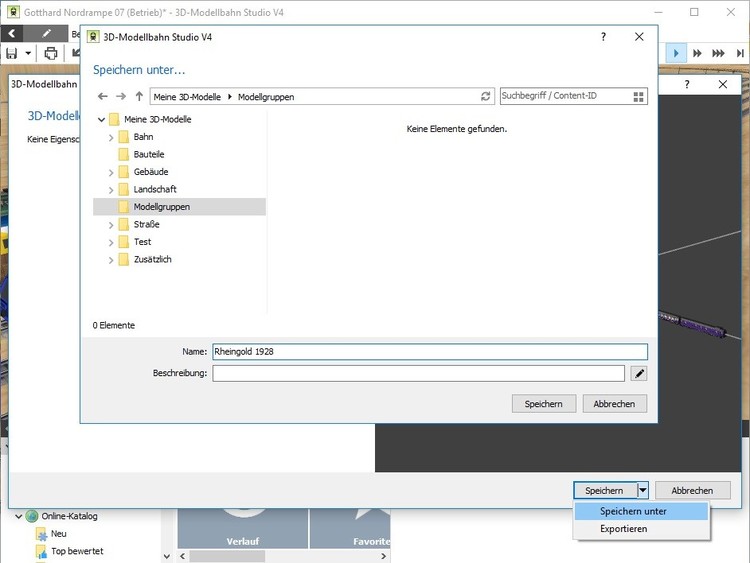Click the horizontal scrollbar thumb in catalog
This screenshot has width=750, height=563.
tap(227, 556)
